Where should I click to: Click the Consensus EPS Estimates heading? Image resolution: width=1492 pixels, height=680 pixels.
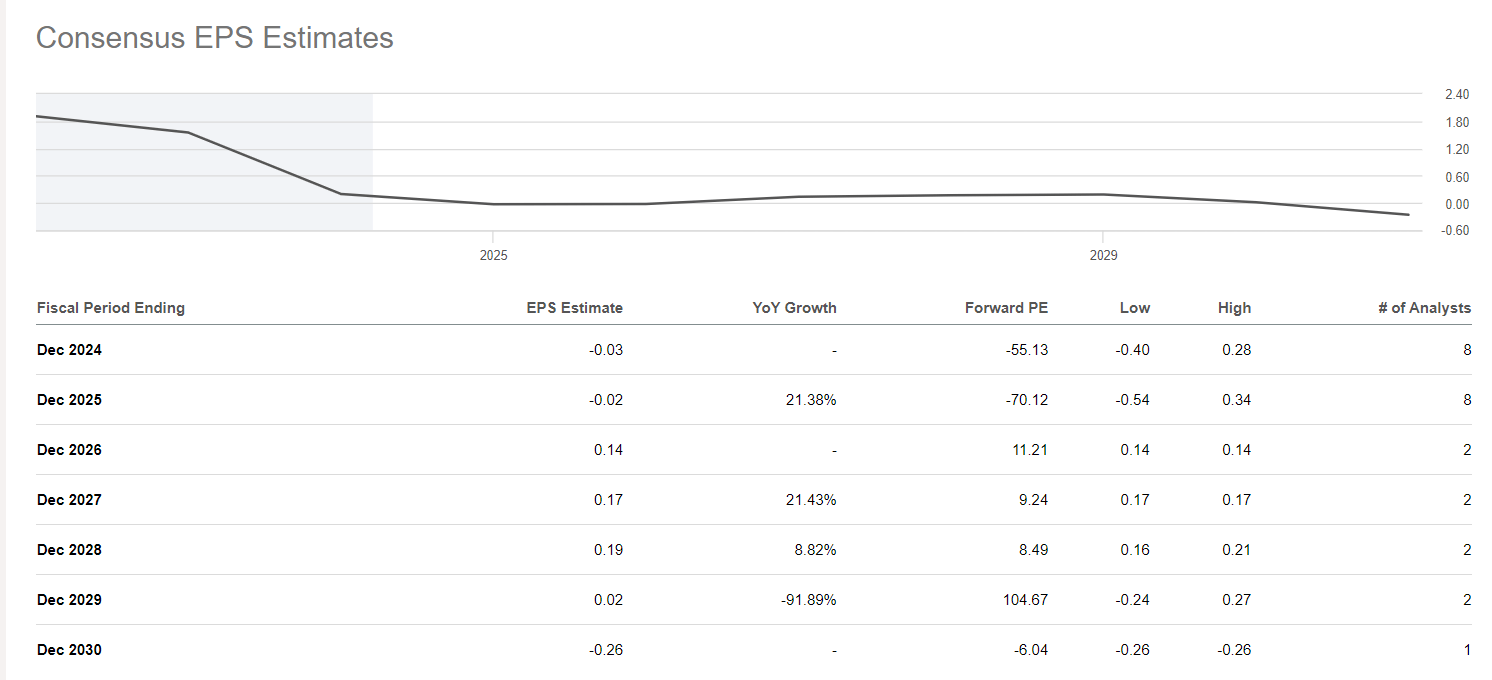tap(214, 38)
